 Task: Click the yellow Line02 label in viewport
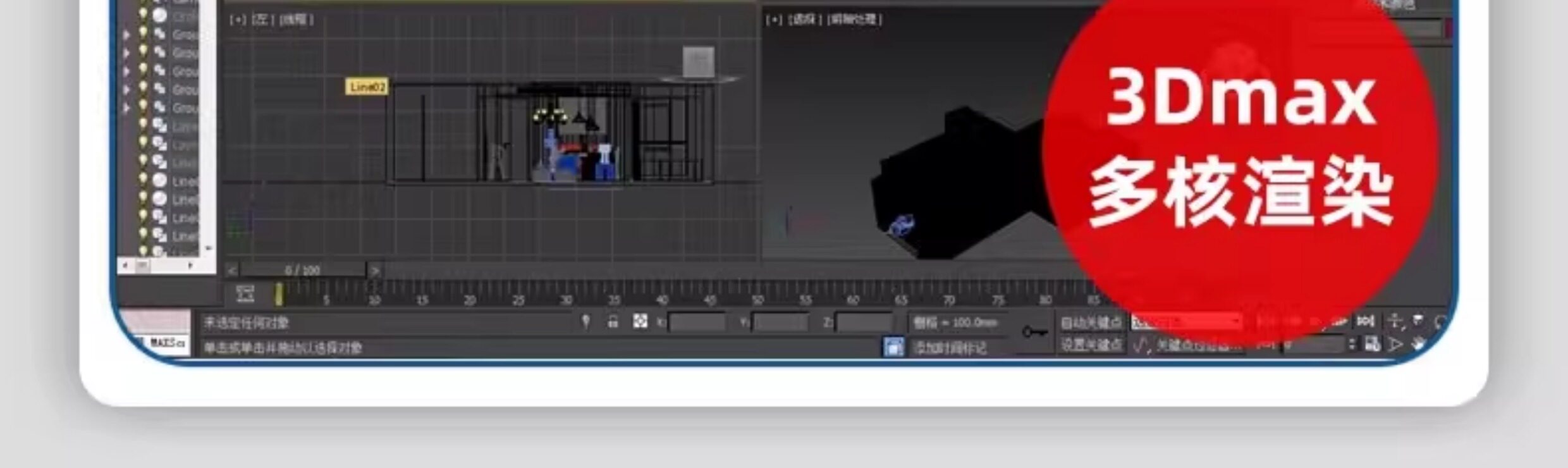(367, 87)
